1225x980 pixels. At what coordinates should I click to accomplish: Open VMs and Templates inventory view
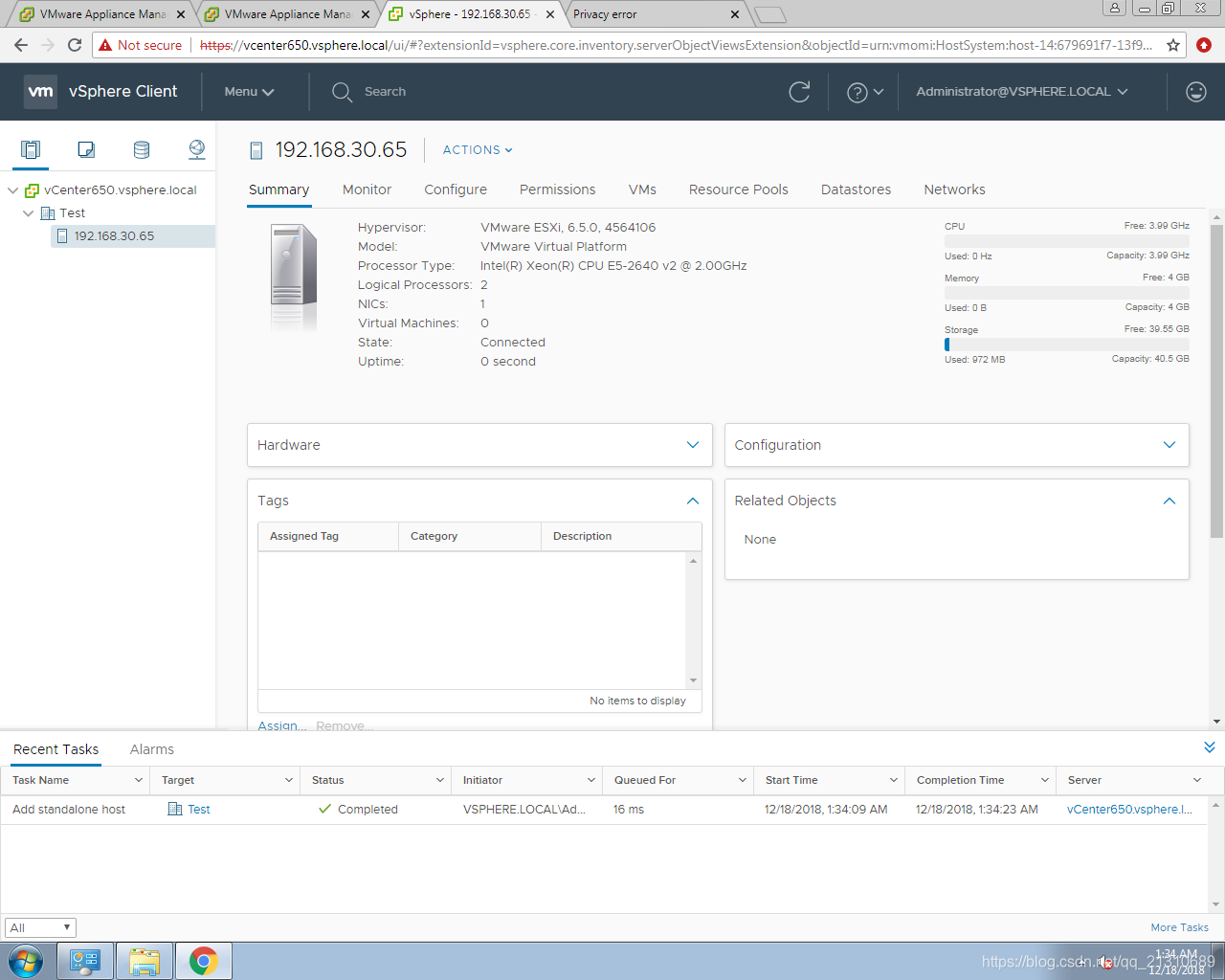point(86,149)
